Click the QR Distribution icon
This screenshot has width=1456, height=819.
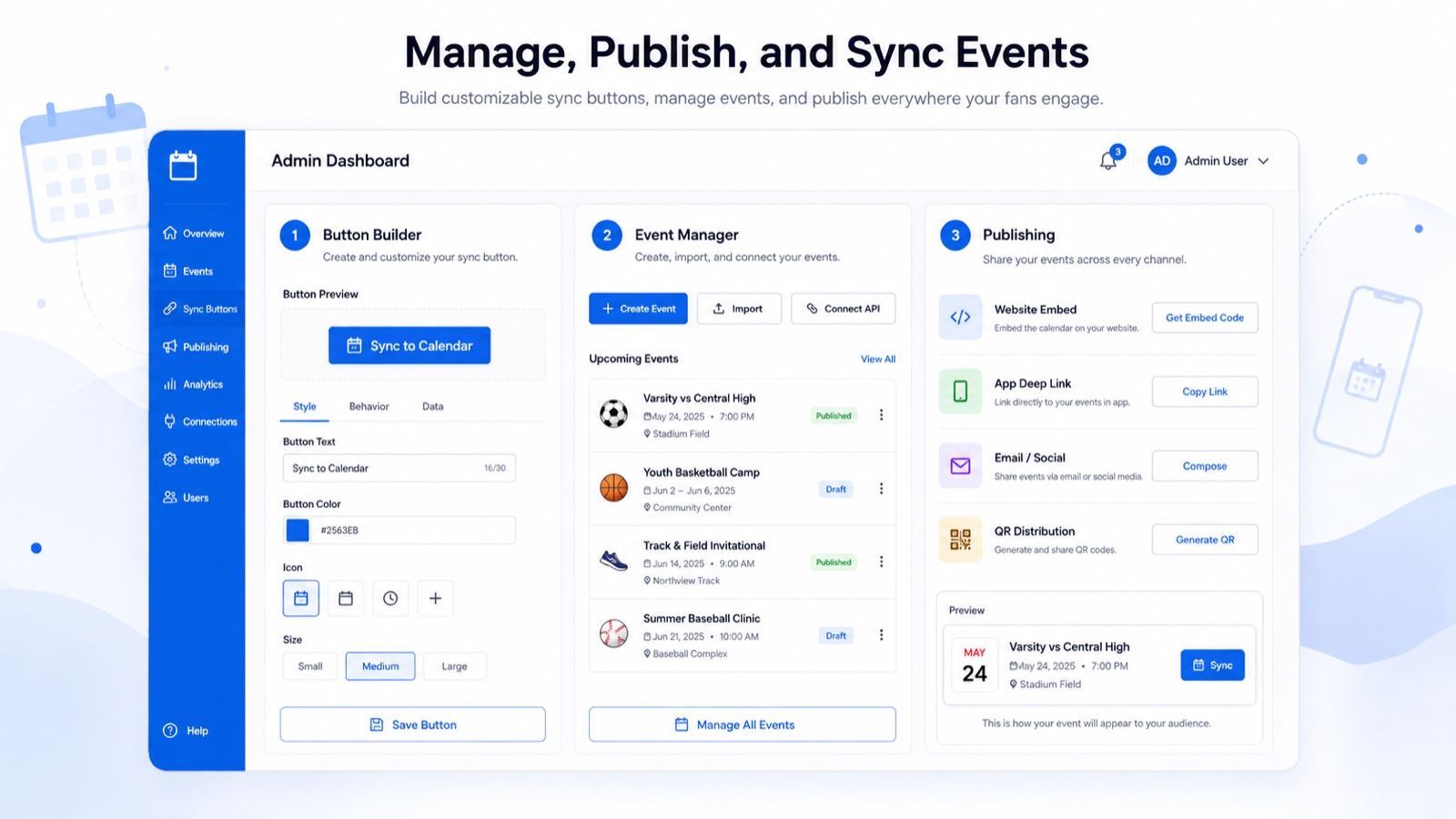tap(960, 540)
